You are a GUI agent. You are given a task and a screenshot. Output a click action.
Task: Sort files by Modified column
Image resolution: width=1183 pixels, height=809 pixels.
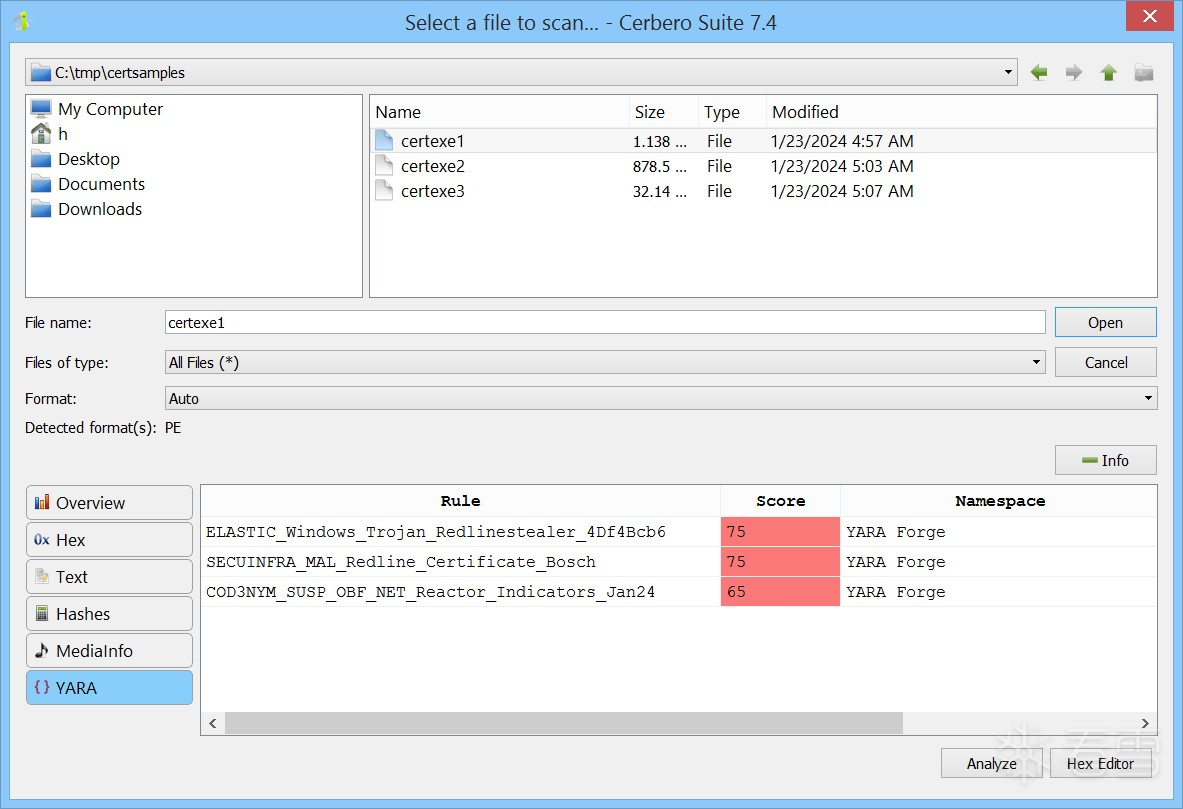click(x=961, y=112)
